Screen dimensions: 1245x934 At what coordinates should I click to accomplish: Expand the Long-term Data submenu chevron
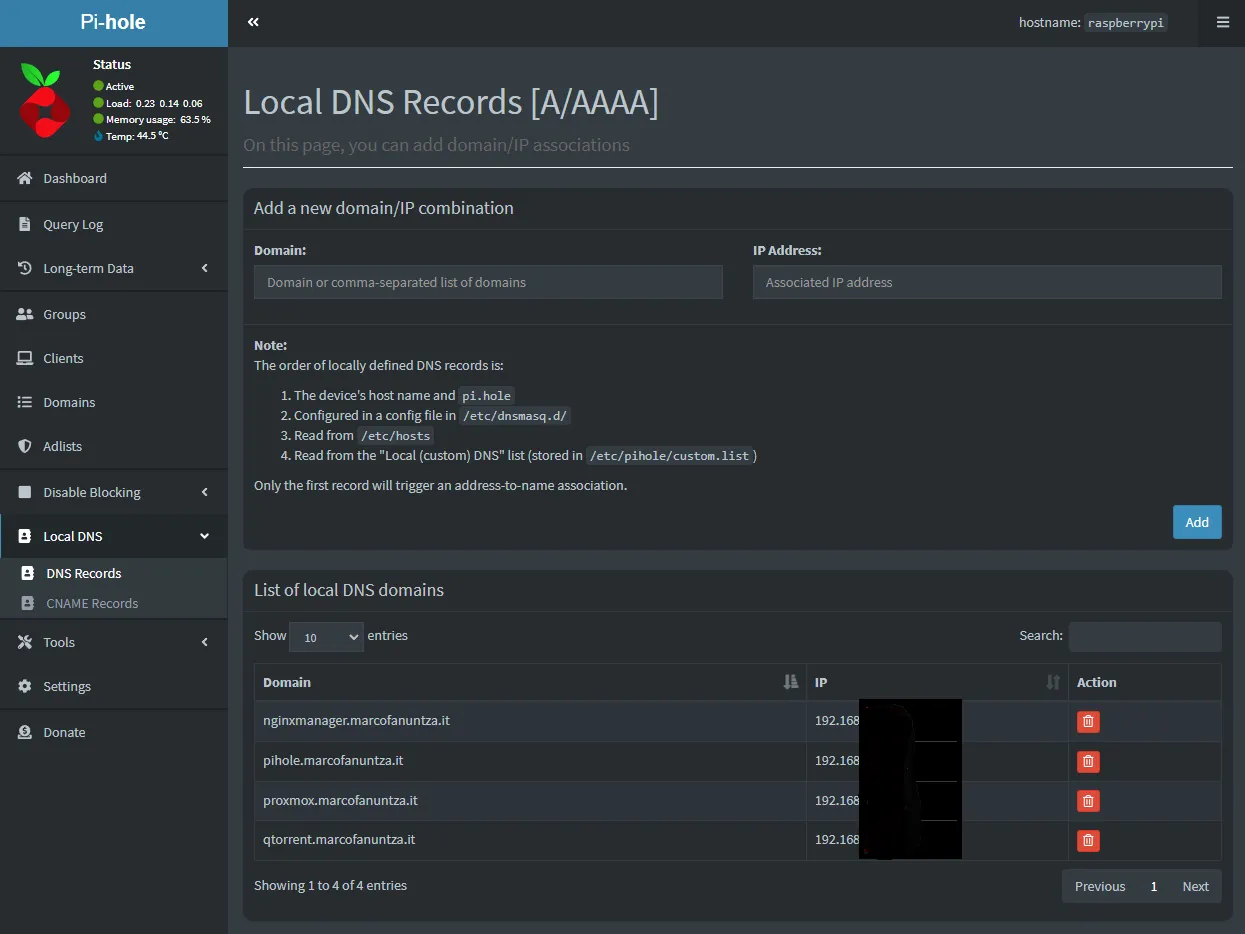[205, 268]
